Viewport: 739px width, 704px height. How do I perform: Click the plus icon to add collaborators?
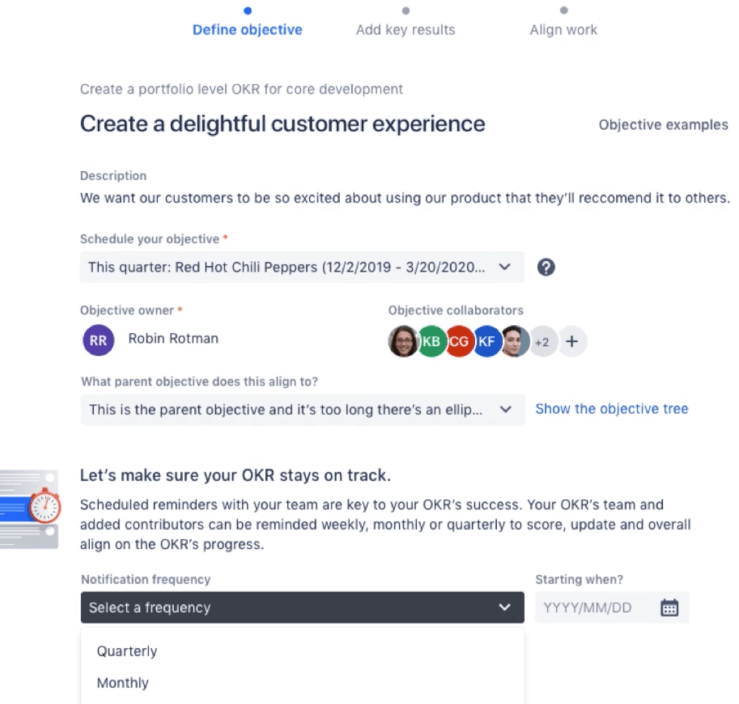point(572,341)
